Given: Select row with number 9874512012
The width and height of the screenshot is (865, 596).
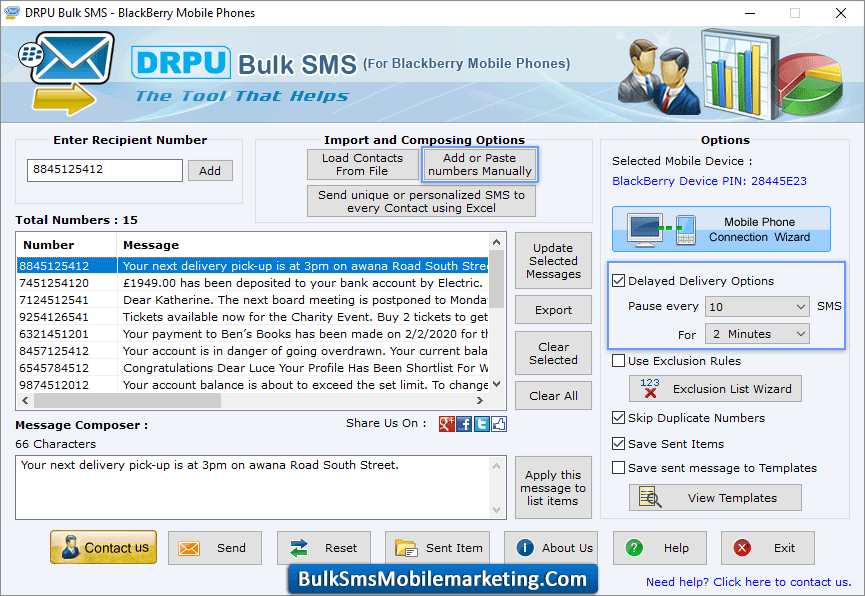Looking at the screenshot, I should click(x=253, y=385).
